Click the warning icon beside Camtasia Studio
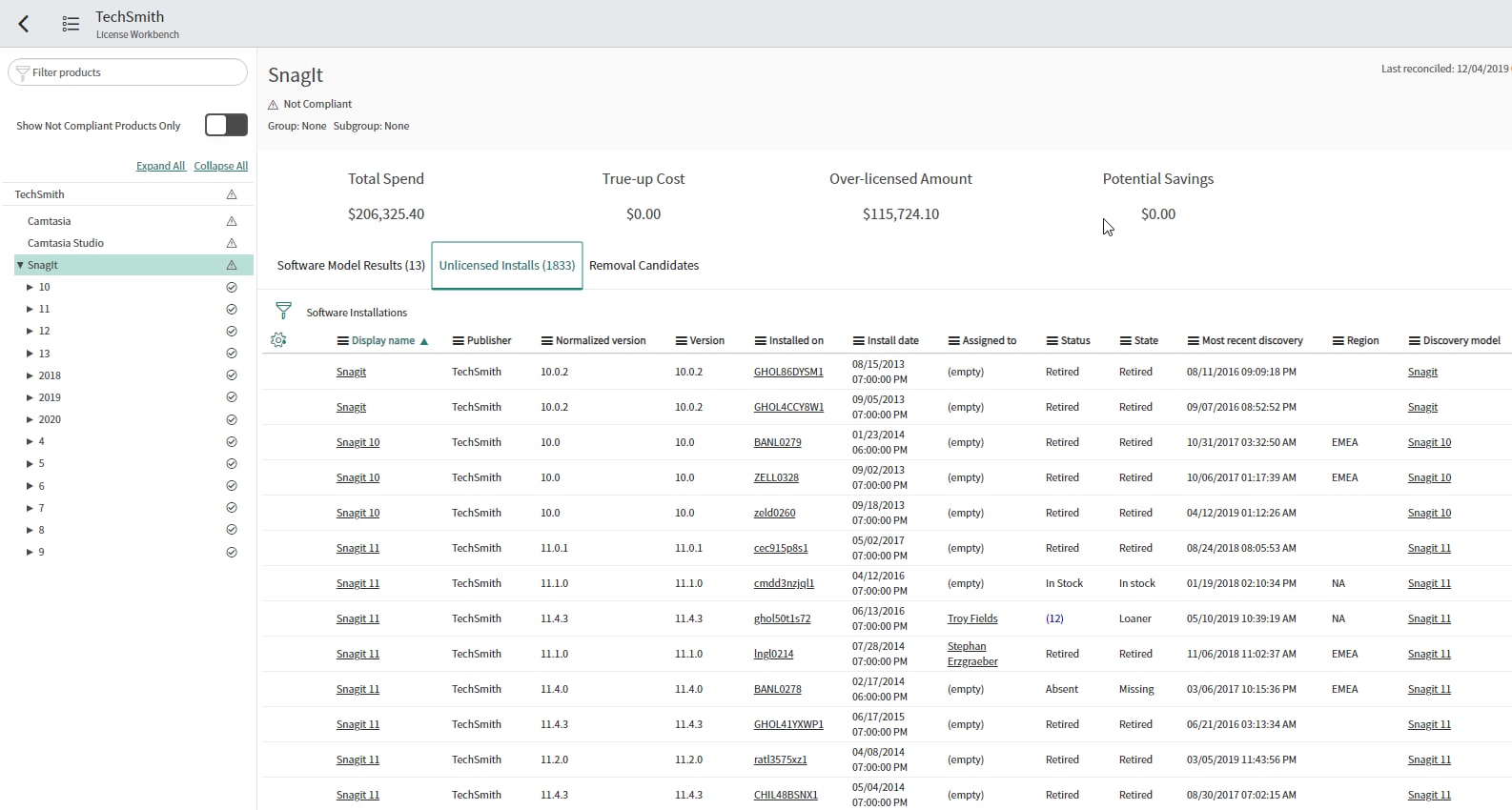Screen dimensions: 1512x810 pyautogui.click(x=231, y=243)
